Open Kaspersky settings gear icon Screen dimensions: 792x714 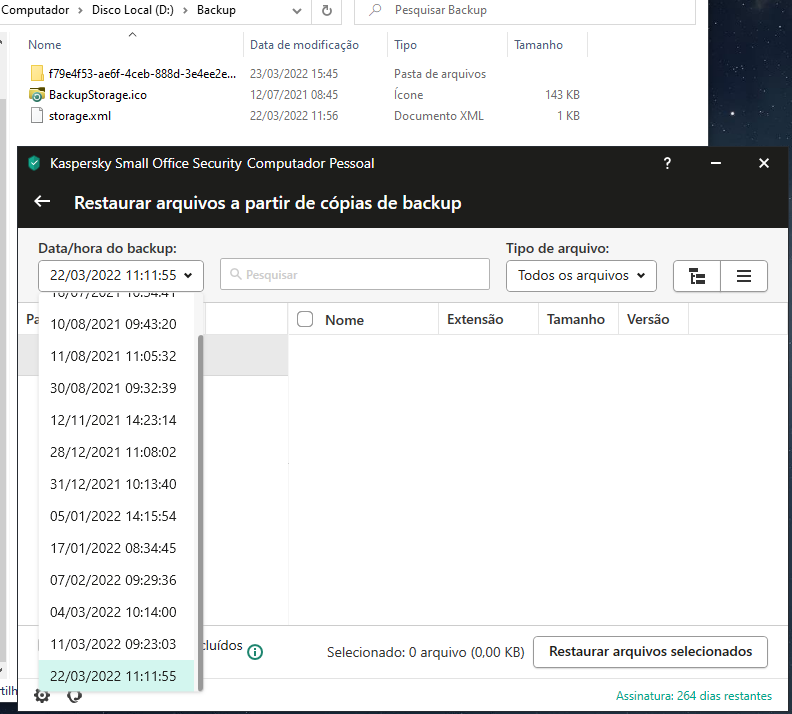tap(42, 696)
